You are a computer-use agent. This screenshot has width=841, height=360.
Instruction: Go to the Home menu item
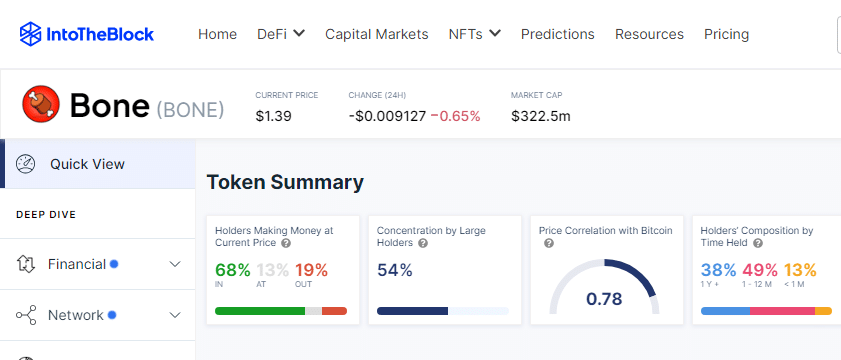pos(217,34)
